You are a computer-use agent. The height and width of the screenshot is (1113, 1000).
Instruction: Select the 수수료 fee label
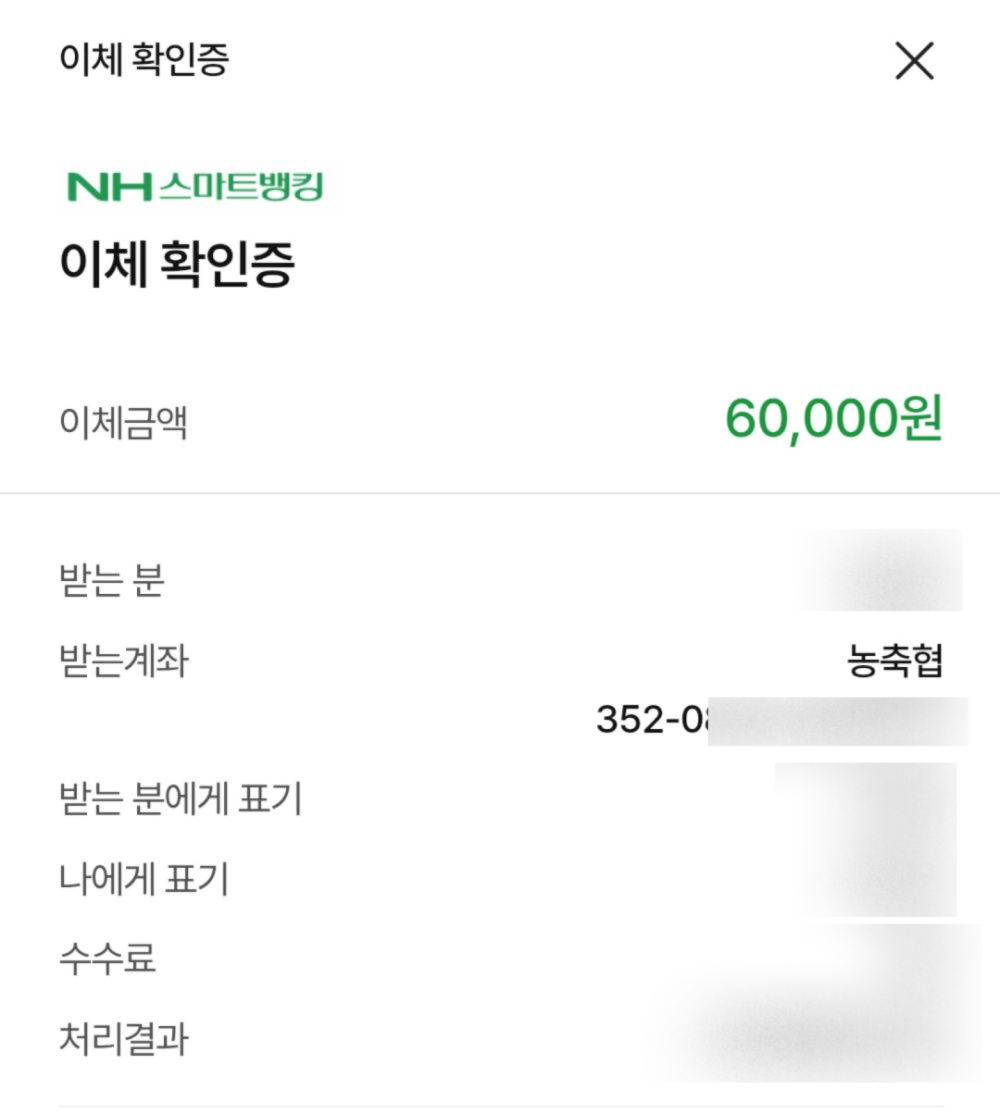pyautogui.click(x=107, y=958)
